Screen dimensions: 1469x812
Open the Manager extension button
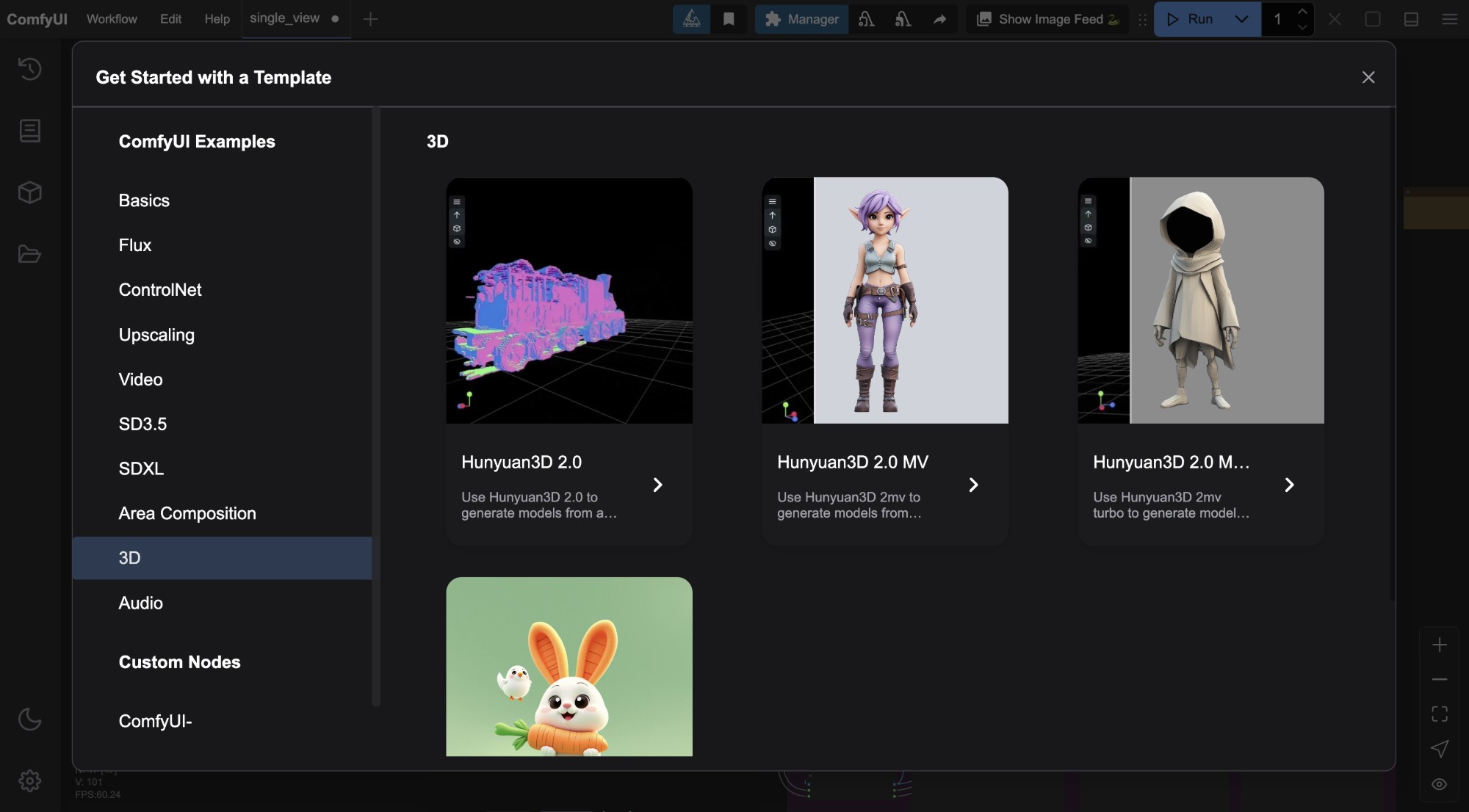pos(802,19)
